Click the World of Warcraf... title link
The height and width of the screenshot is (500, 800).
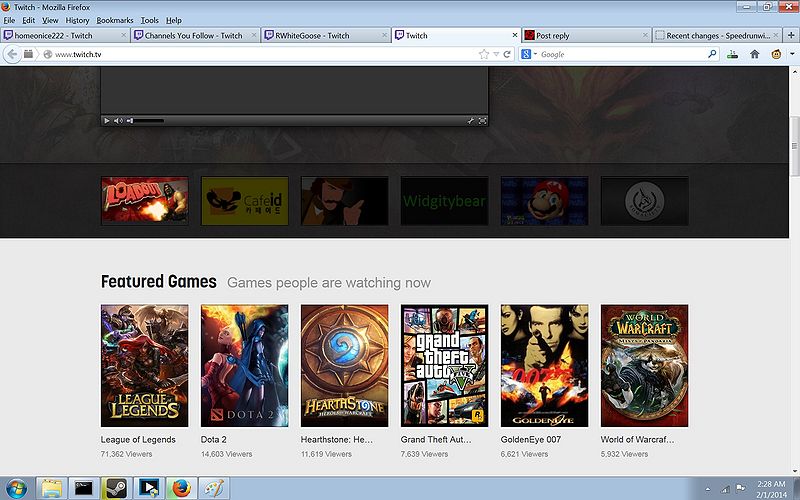[637, 439]
